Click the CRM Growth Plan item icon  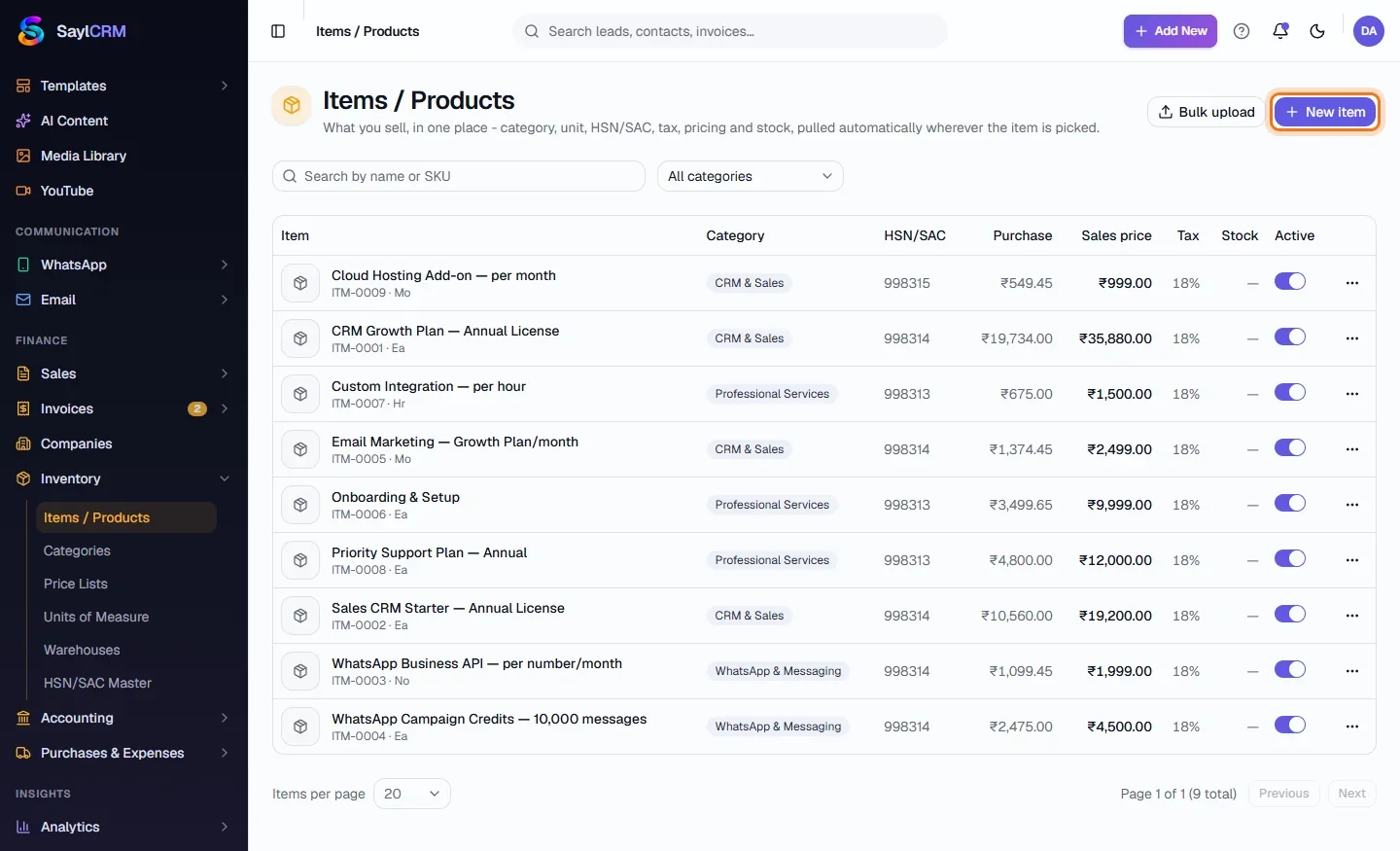click(300, 338)
